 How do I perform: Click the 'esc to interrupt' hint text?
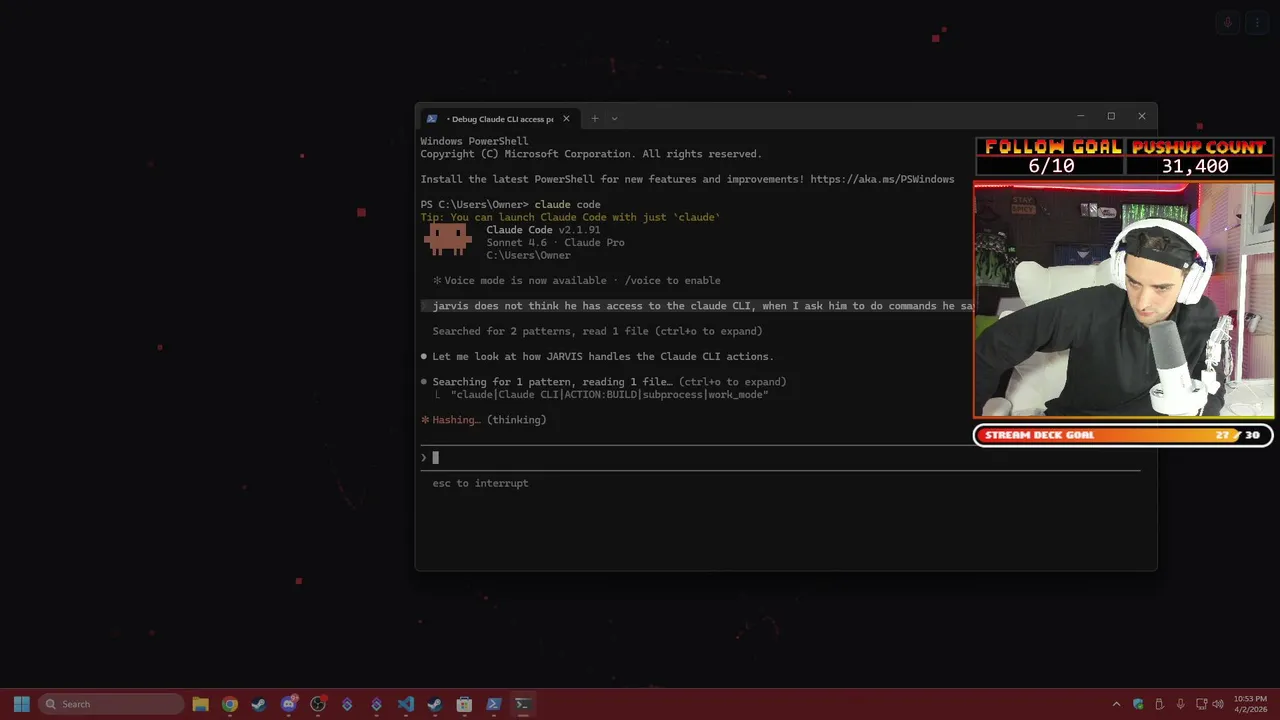click(480, 483)
